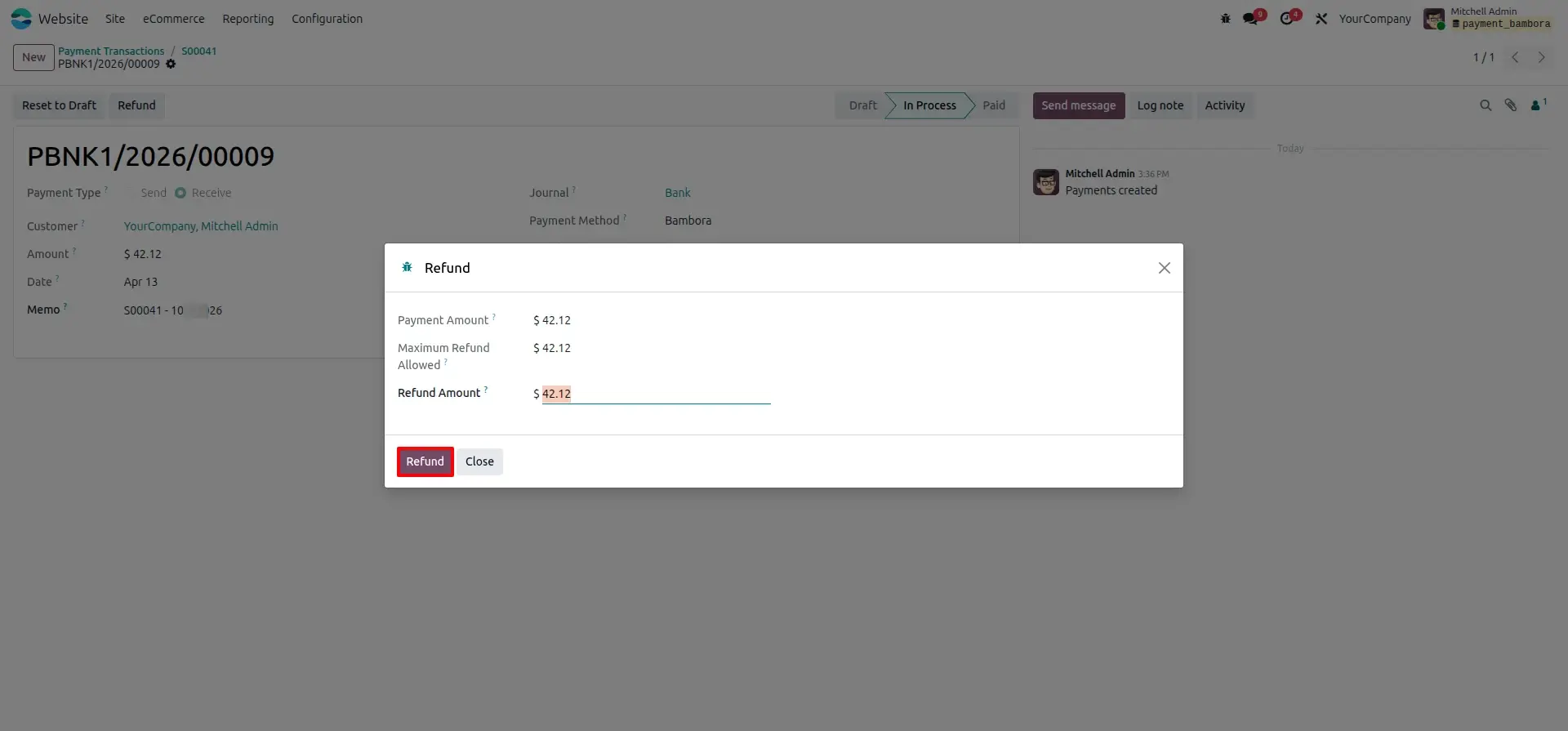Search chatter messages with magnifier icon
The image size is (1568, 731).
[x=1486, y=105]
